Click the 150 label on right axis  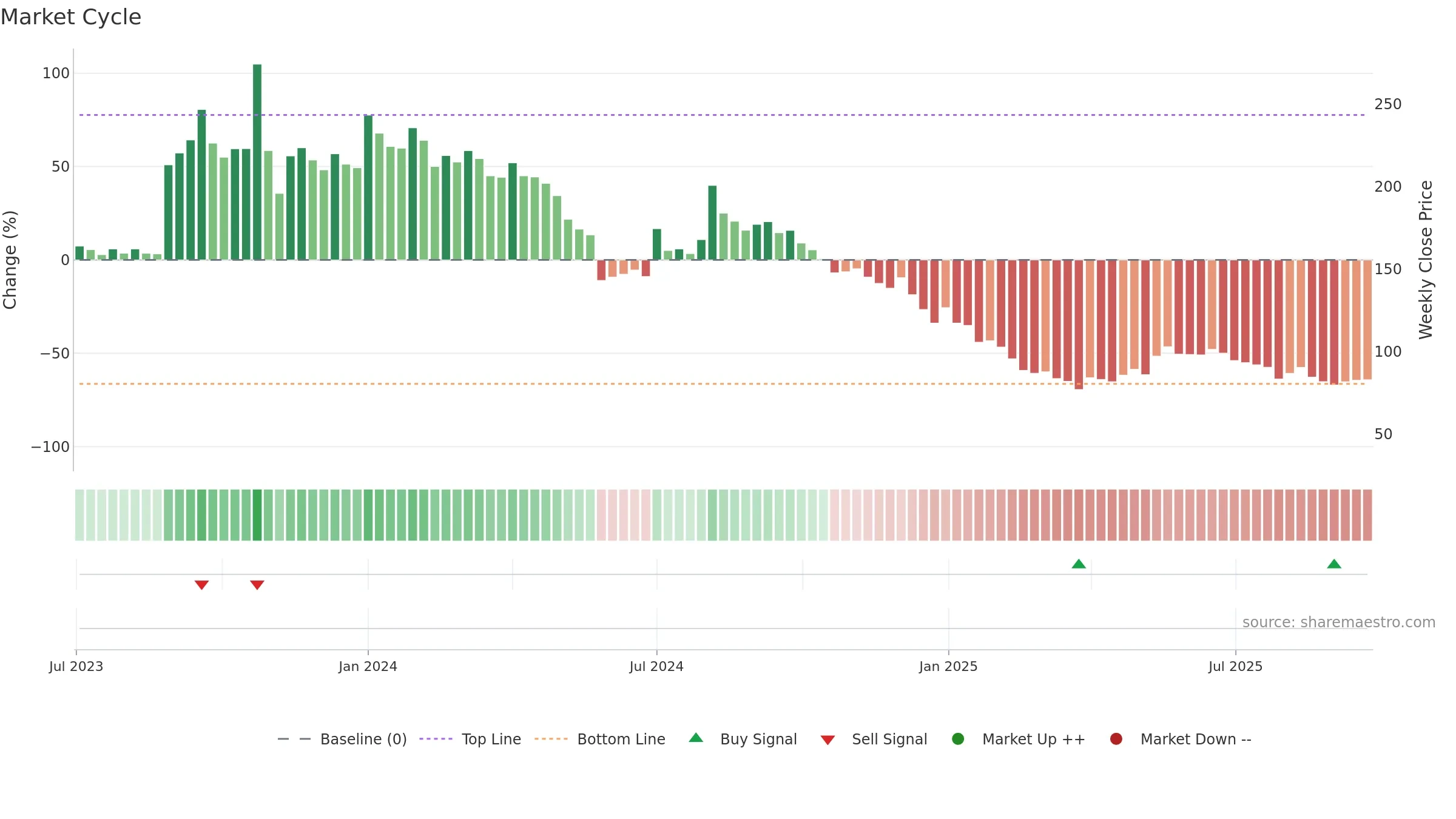click(x=1388, y=269)
